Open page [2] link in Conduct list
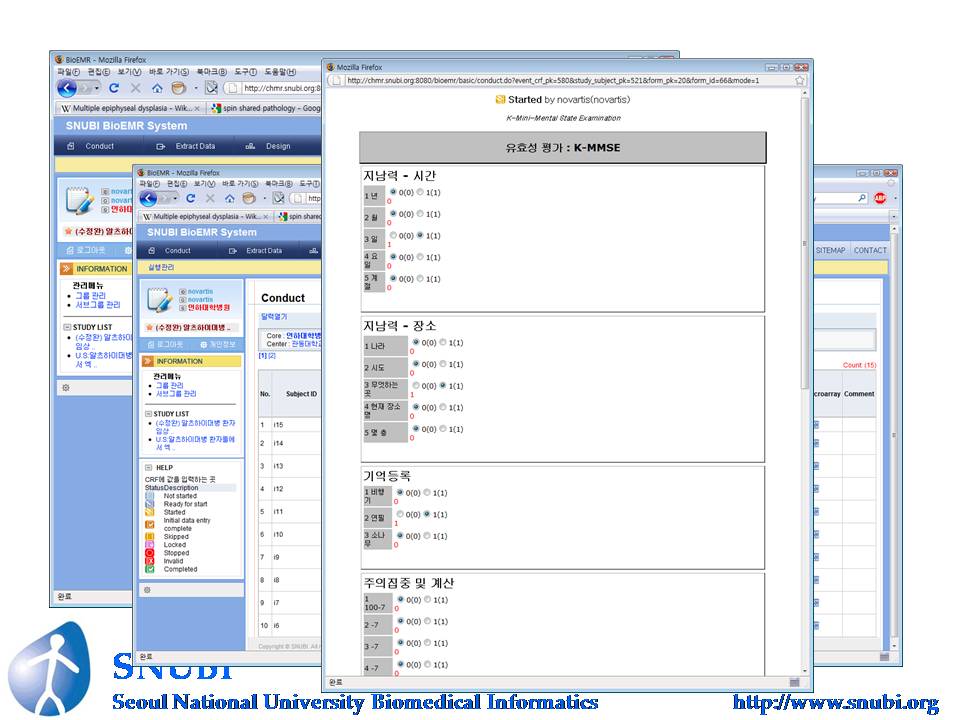Screen dimensions: 960x720 tap(272, 356)
